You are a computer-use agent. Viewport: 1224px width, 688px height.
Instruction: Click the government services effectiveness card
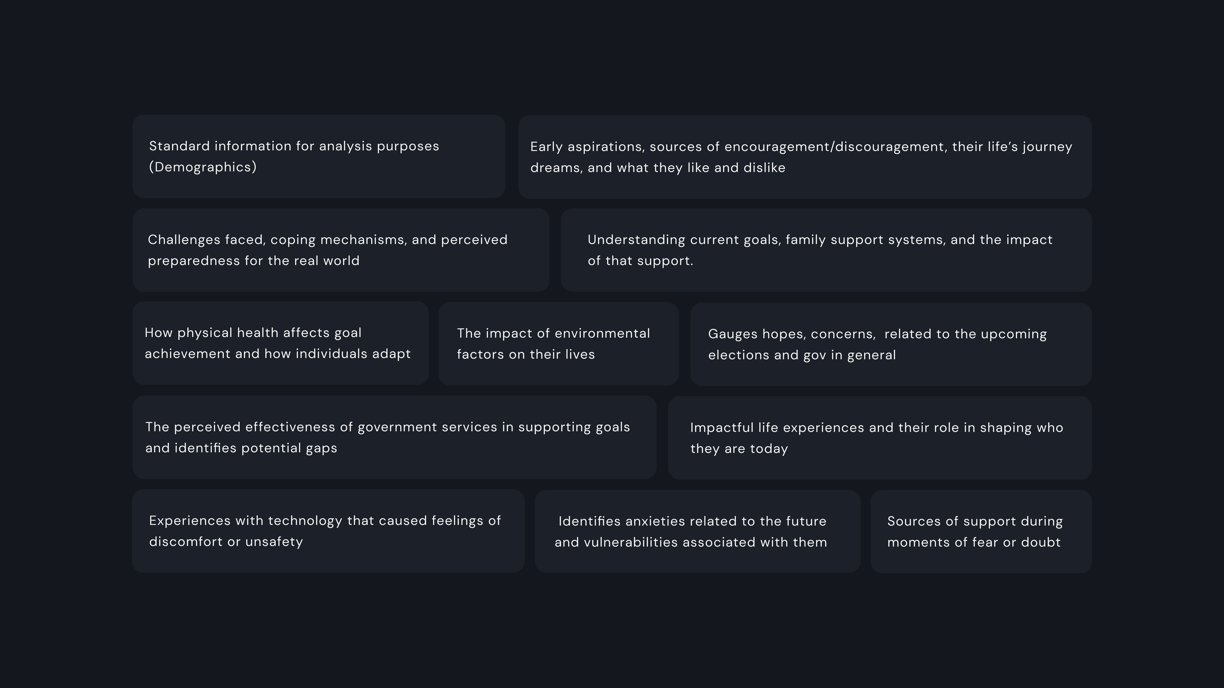point(394,437)
